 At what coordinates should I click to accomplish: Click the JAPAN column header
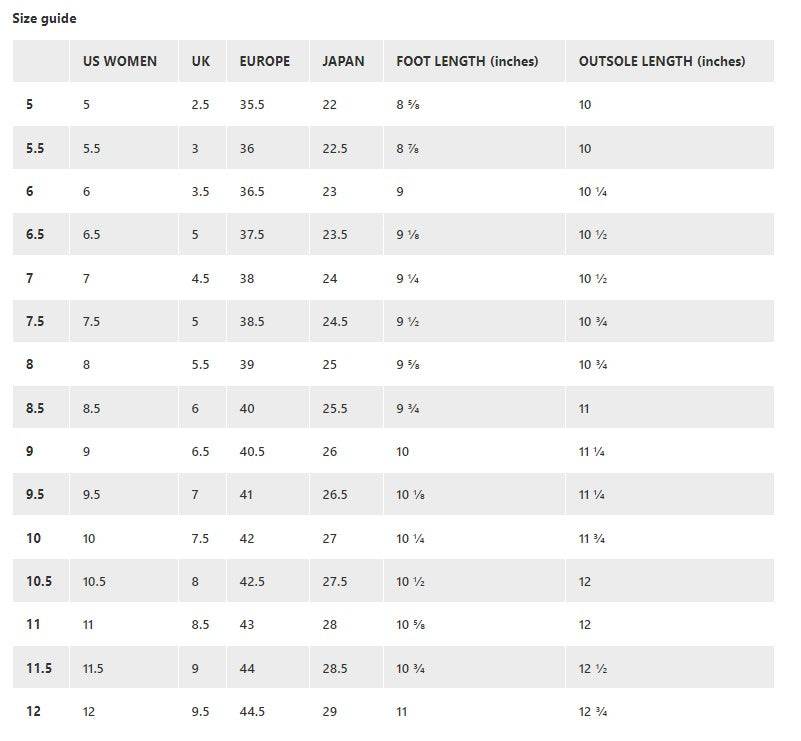343,61
